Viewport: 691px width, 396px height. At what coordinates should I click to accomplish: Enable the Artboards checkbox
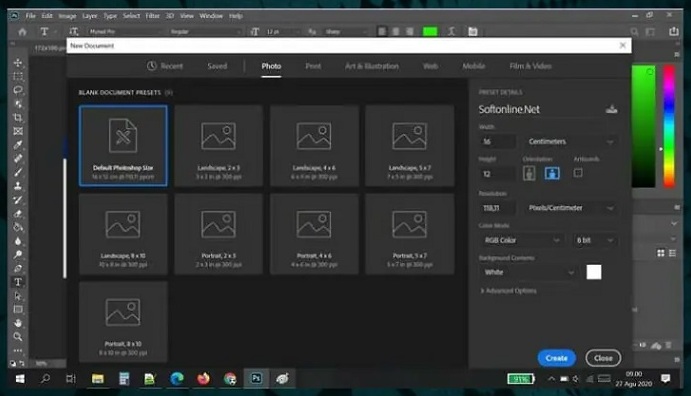coord(578,173)
